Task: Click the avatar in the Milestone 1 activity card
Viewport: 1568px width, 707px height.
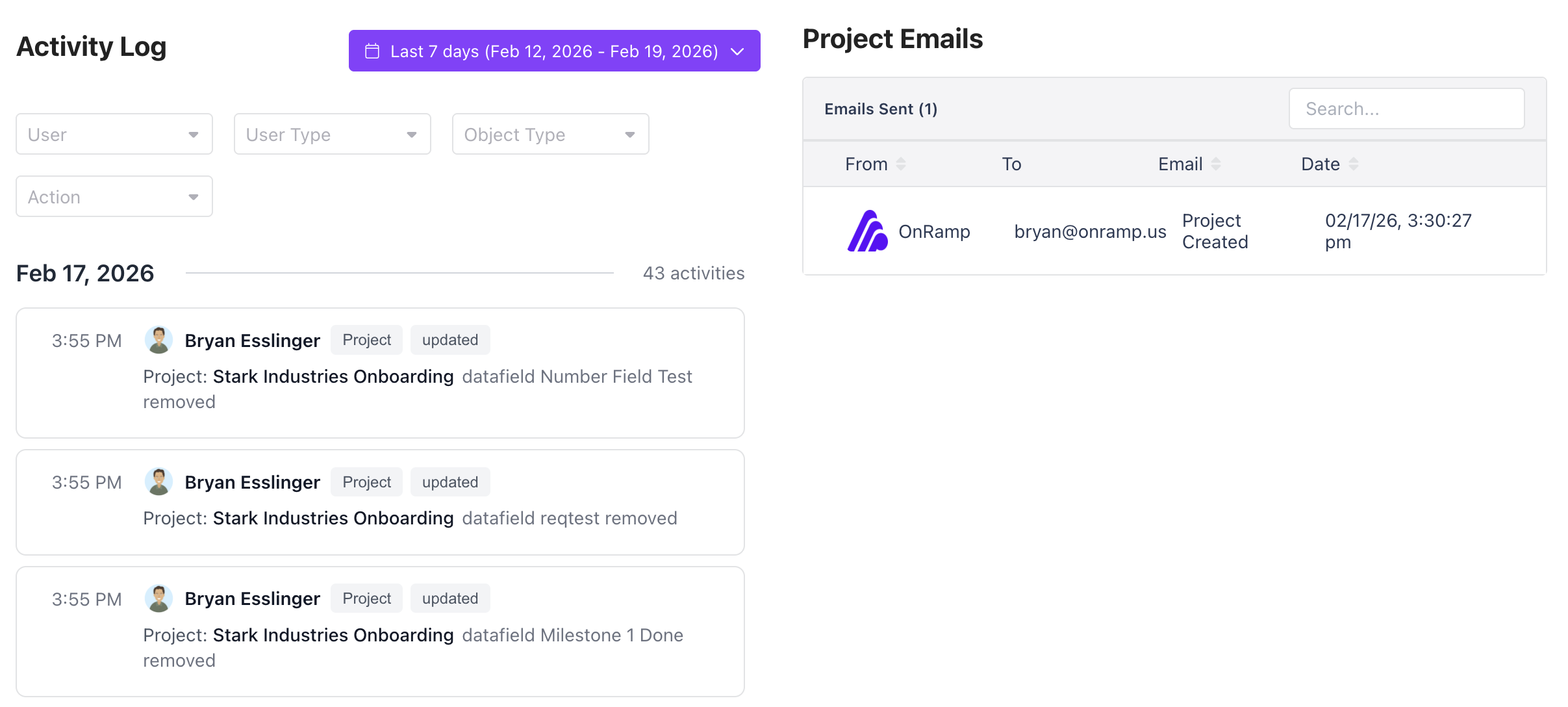Action: [159, 598]
